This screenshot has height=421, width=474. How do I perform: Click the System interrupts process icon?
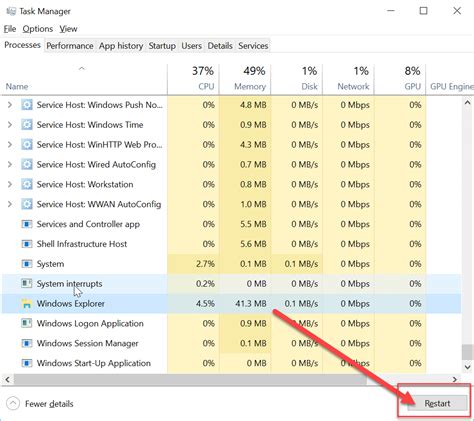tap(27, 284)
